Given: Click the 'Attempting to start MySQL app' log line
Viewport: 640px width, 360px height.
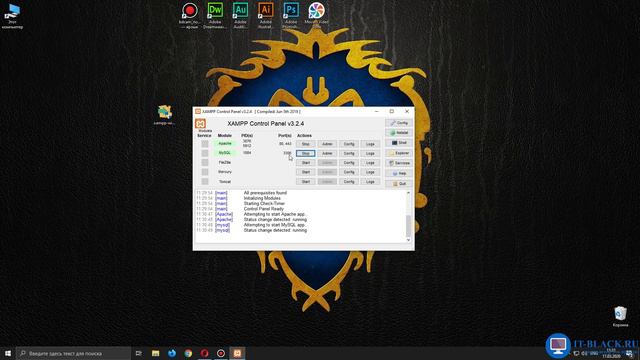Looking at the screenshot, I should (x=276, y=225).
